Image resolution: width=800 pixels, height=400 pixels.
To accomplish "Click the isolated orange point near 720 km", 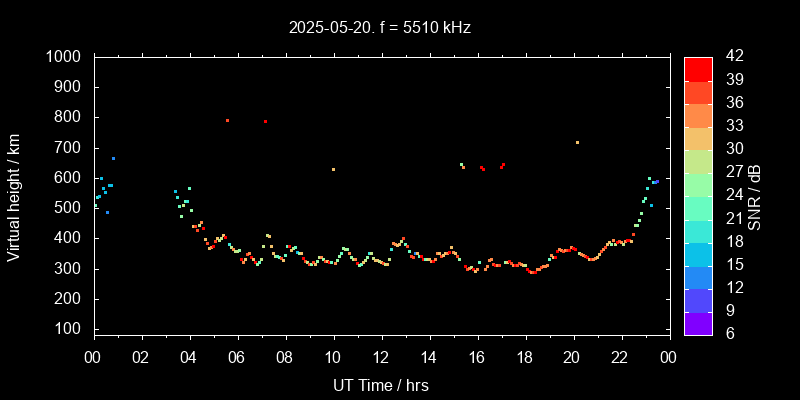I will pos(577,142).
